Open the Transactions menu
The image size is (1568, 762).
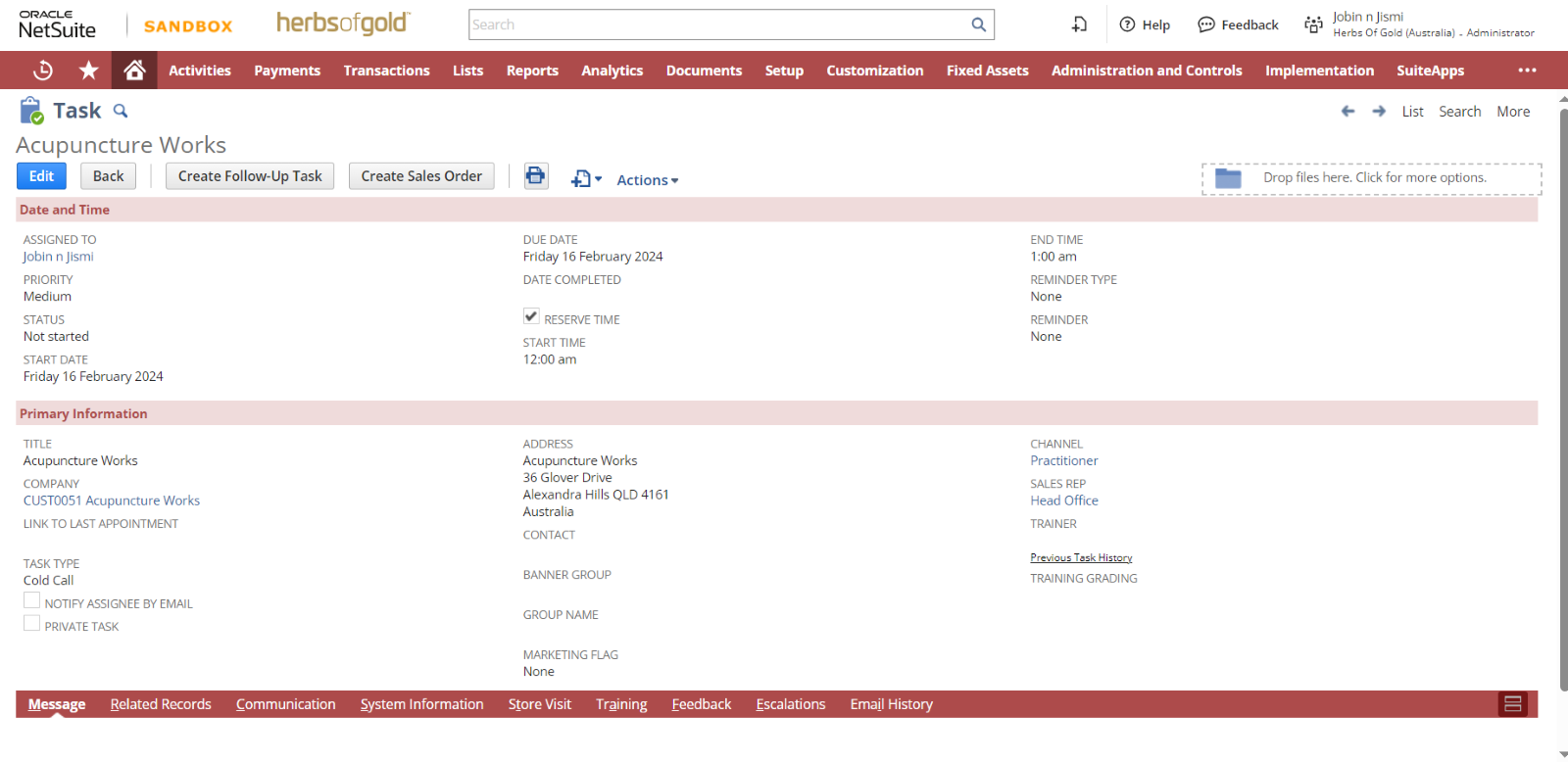pyautogui.click(x=386, y=71)
